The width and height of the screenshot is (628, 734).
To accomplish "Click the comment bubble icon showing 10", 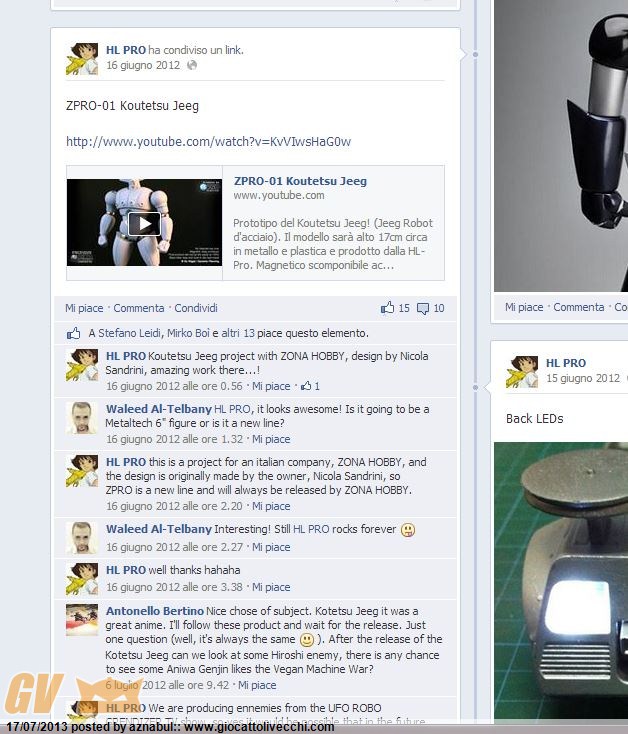I will (x=423, y=308).
